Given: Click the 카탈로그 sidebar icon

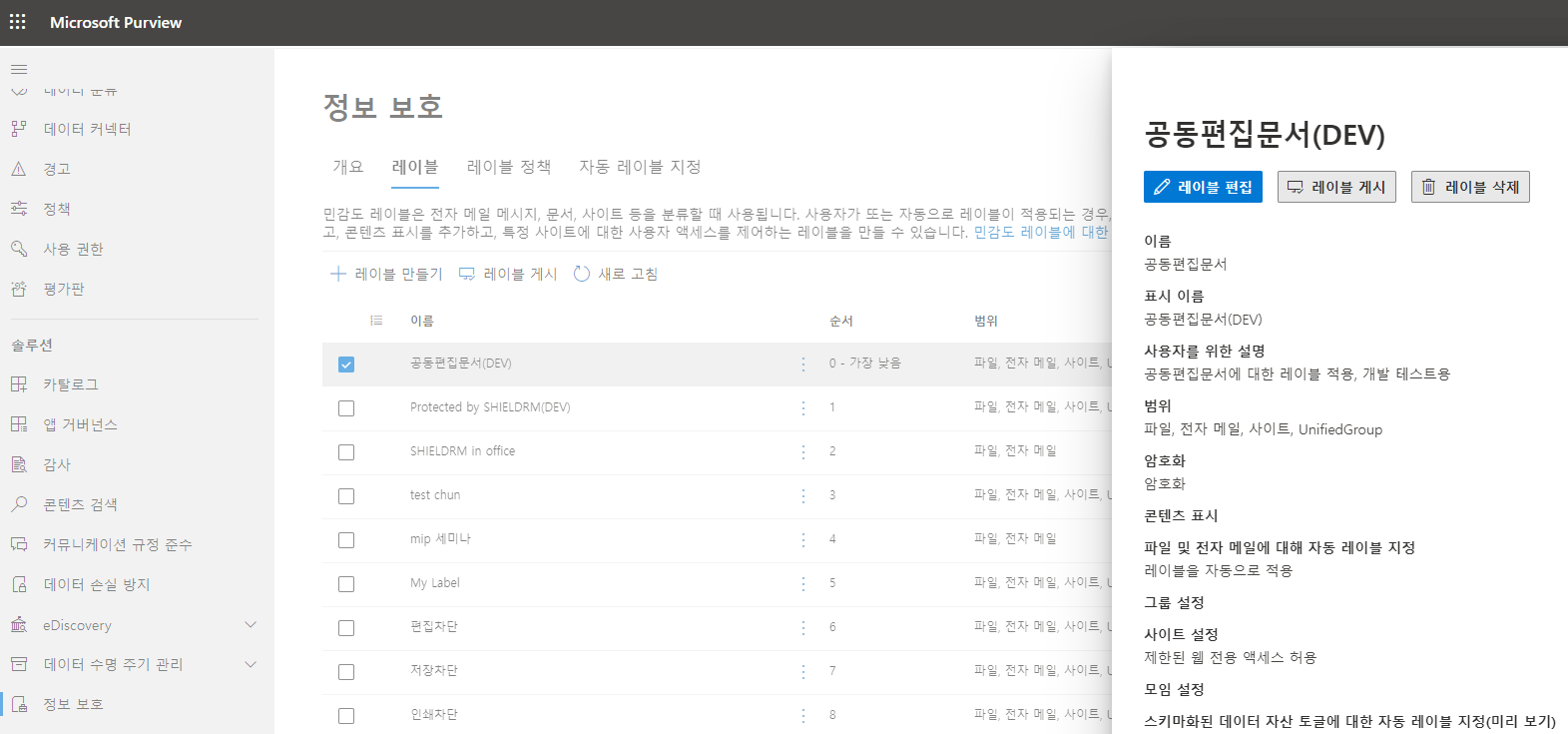Looking at the screenshot, I should pyautogui.click(x=19, y=384).
